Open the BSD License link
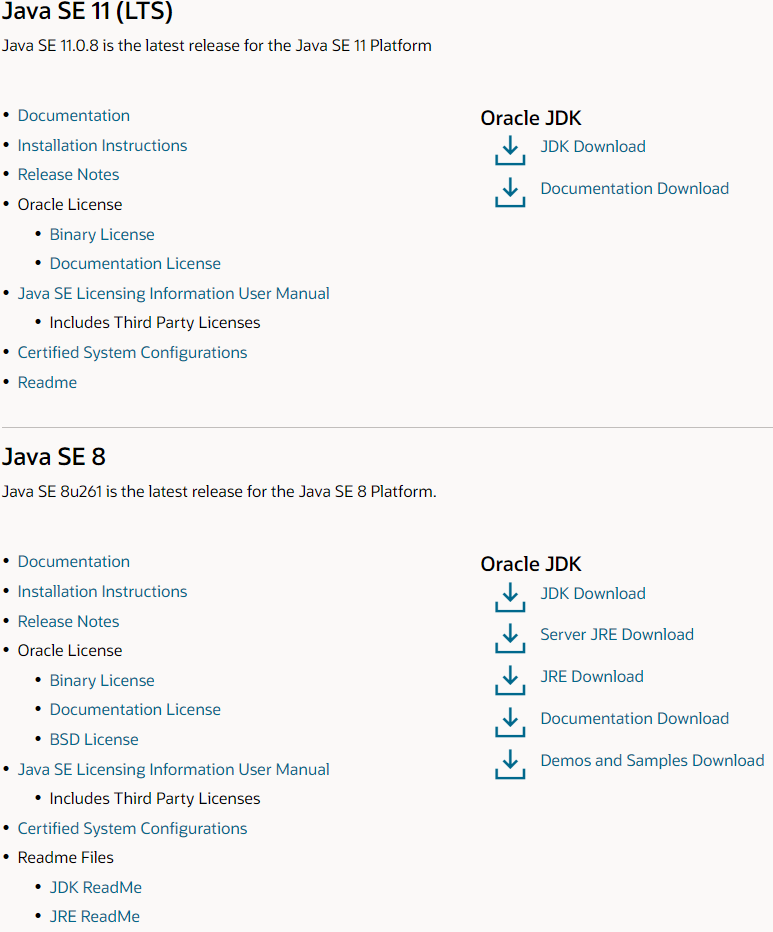 click(94, 739)
